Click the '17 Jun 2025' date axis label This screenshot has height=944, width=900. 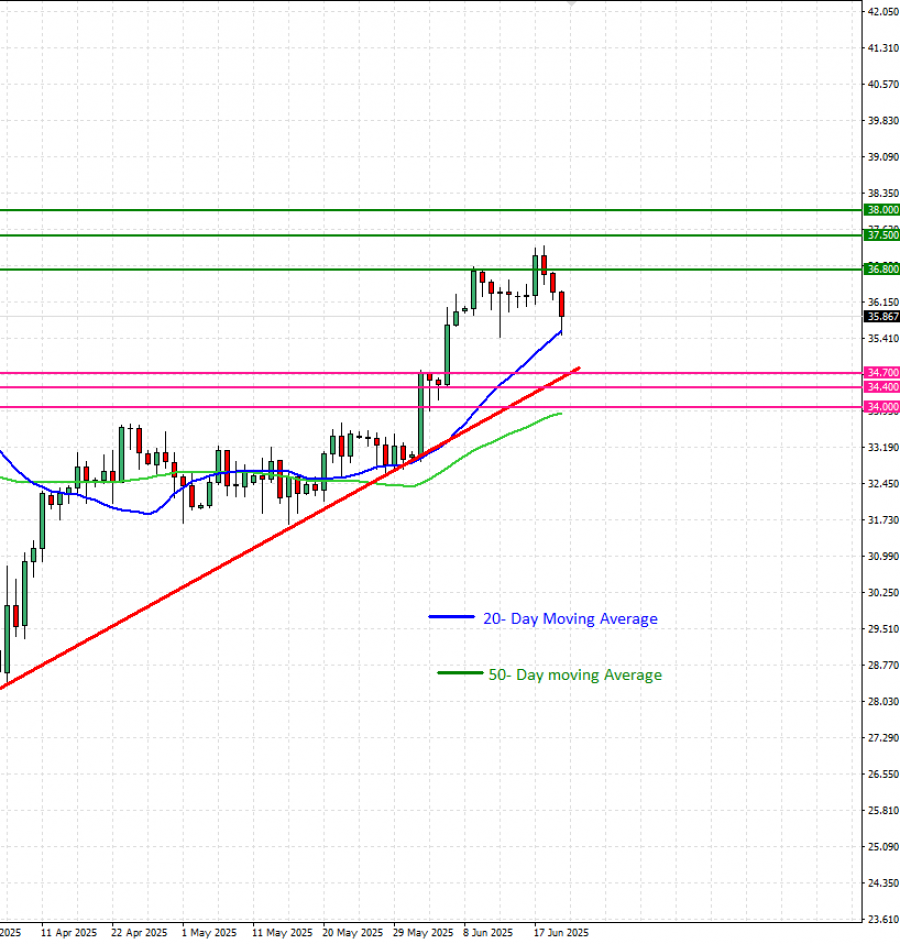coord(561,932)
